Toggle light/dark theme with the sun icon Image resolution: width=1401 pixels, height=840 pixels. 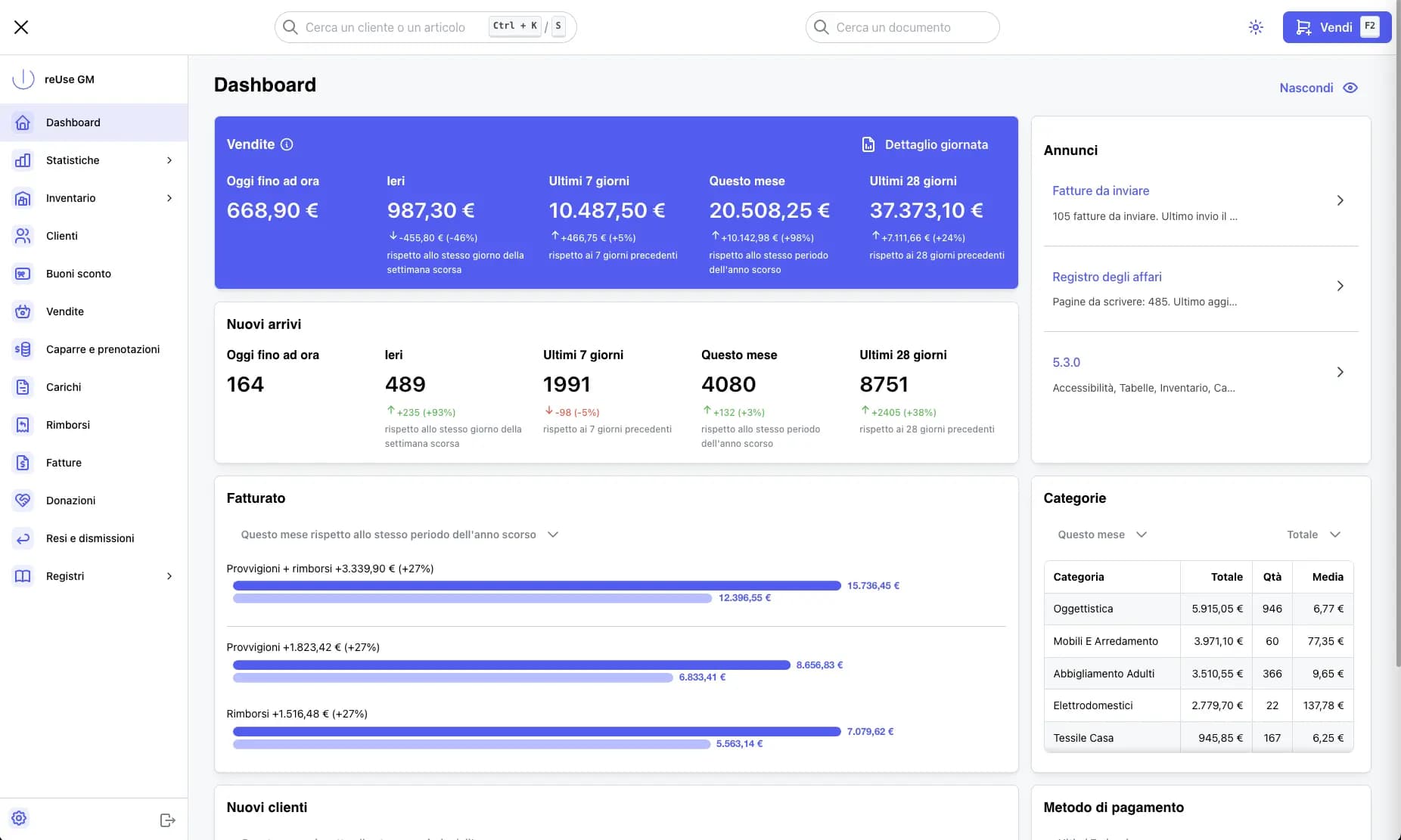point(1256,27)
